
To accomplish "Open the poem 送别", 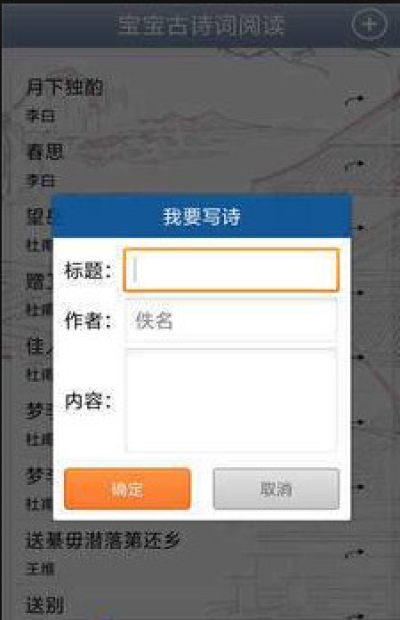I will [x=45, y=605].
